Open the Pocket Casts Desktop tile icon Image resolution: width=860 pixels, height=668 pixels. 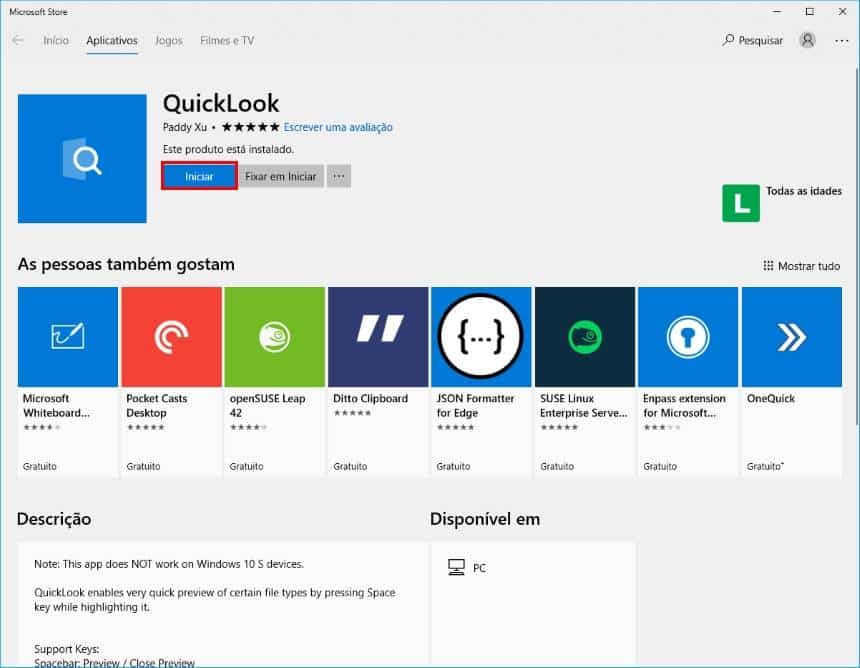[171, 337]
